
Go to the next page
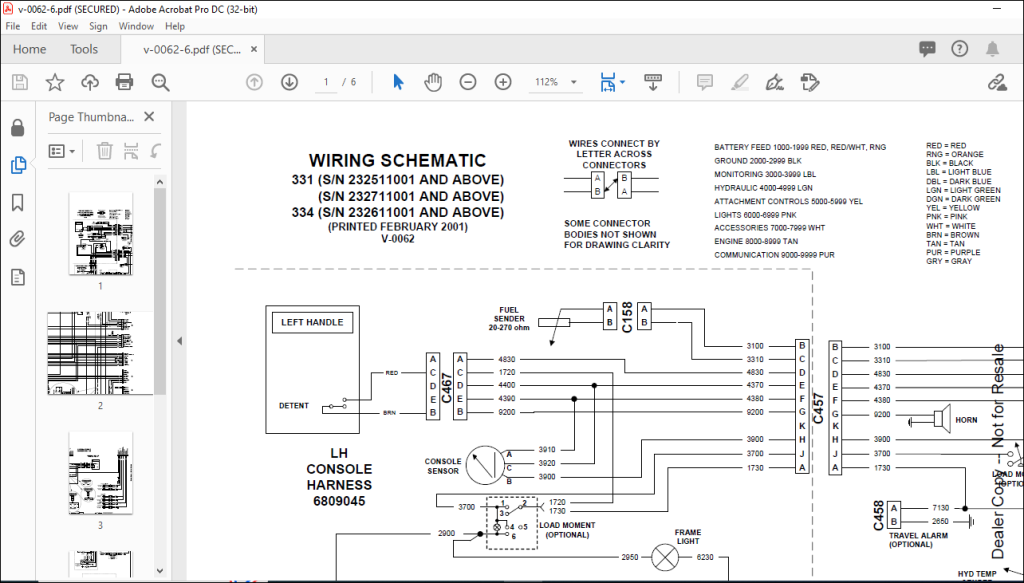[289, 82]
